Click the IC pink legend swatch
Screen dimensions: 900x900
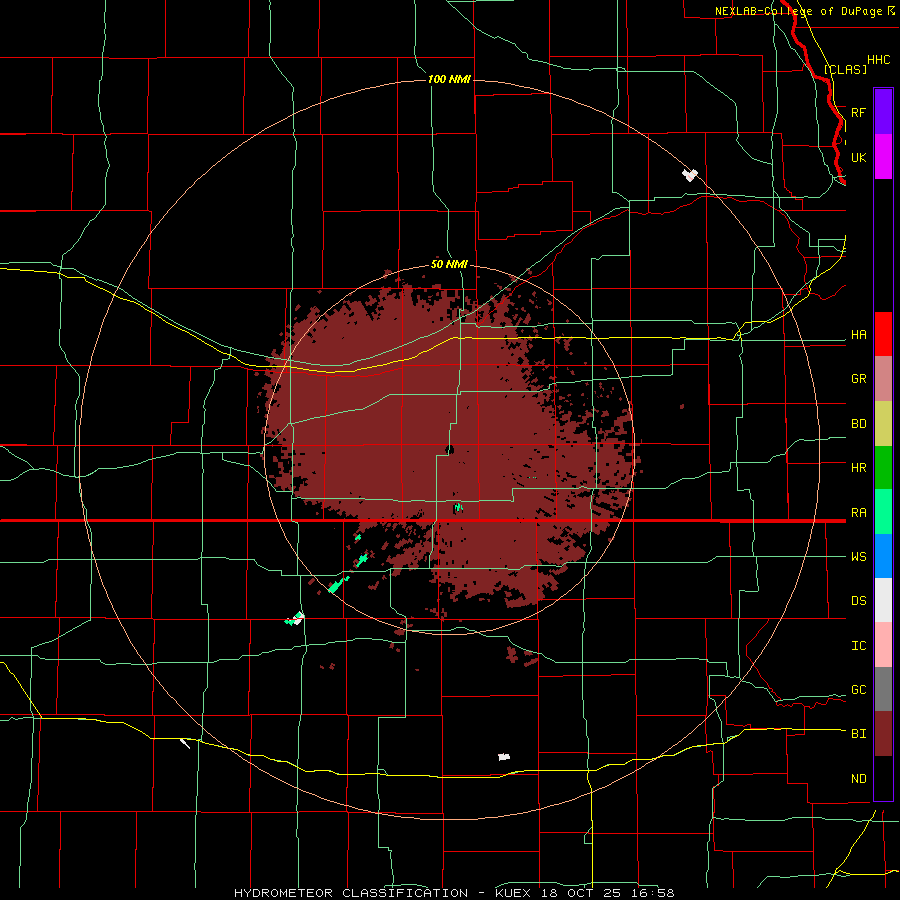(x=883, y=645)
